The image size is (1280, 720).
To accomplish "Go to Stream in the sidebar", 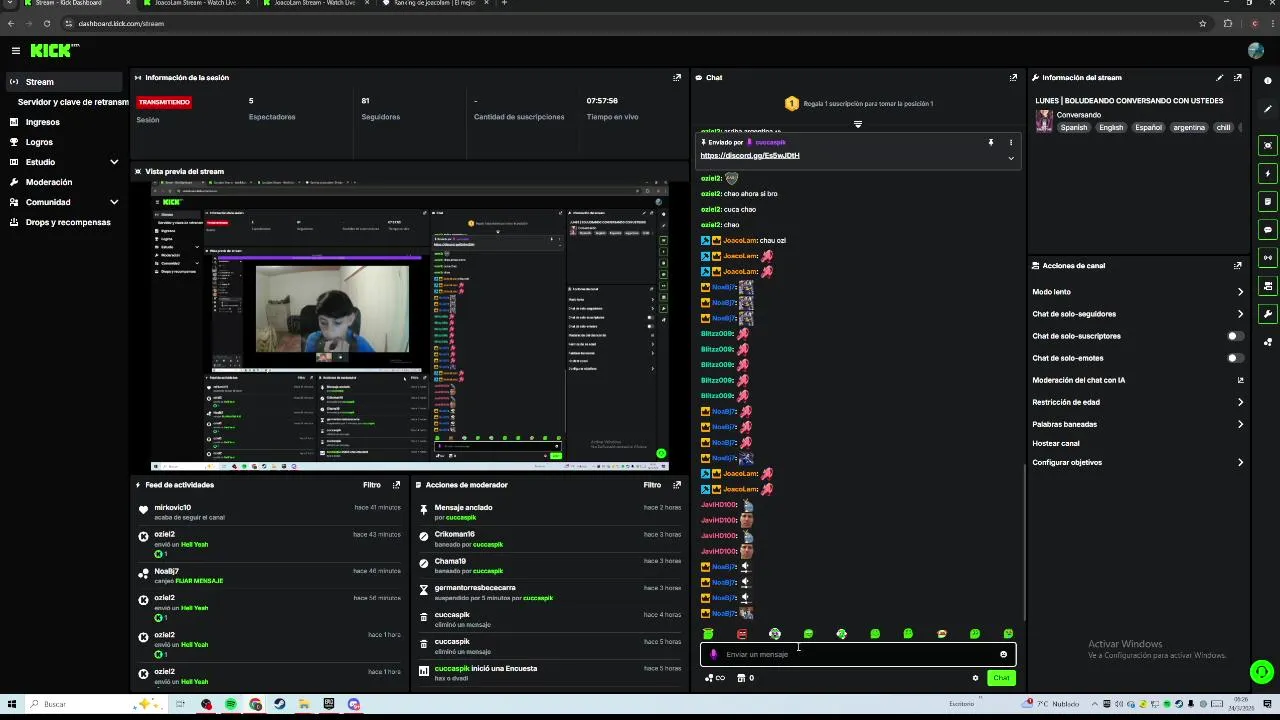I will [65, 82].
